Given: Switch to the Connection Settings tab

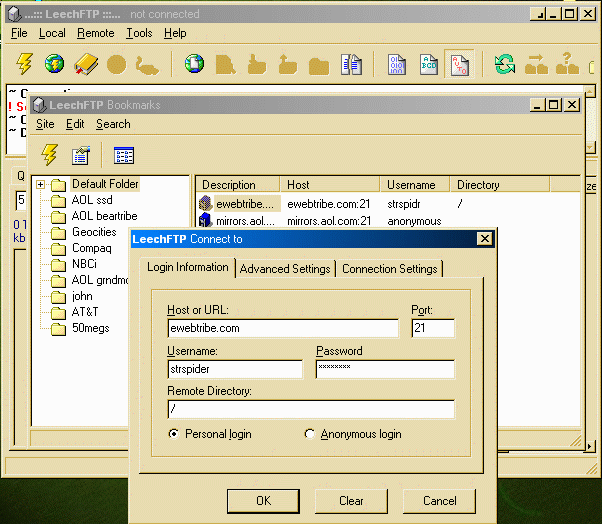Looking at the screenshot, I should 389,269.
